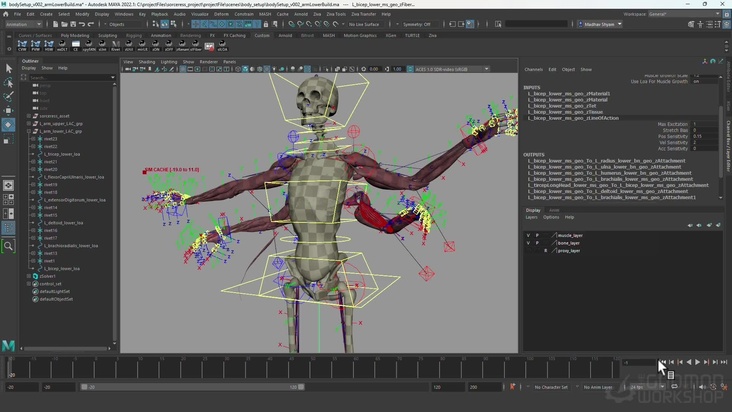Toggle the R display type of proxy_layer
The height and width of the screenshot is (412, 732).
(x=545, y=251)
